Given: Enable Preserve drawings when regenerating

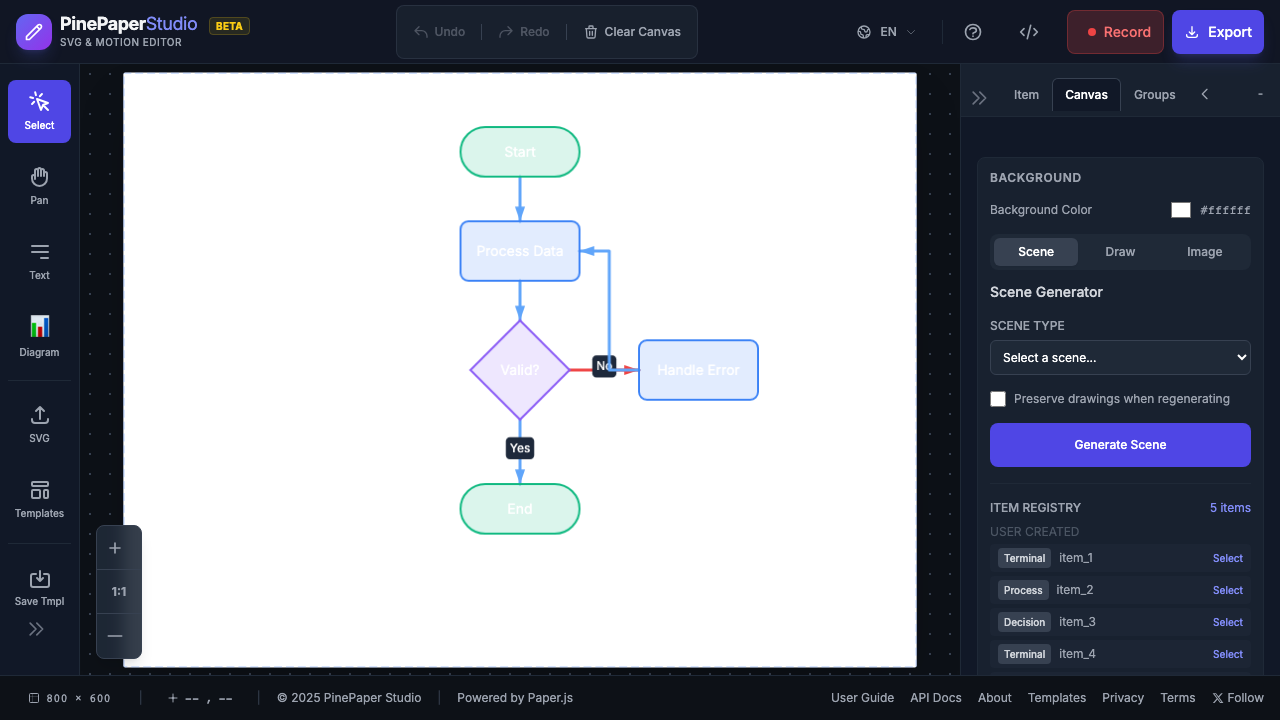Looking at the screenshot, I should pos(998,399).
